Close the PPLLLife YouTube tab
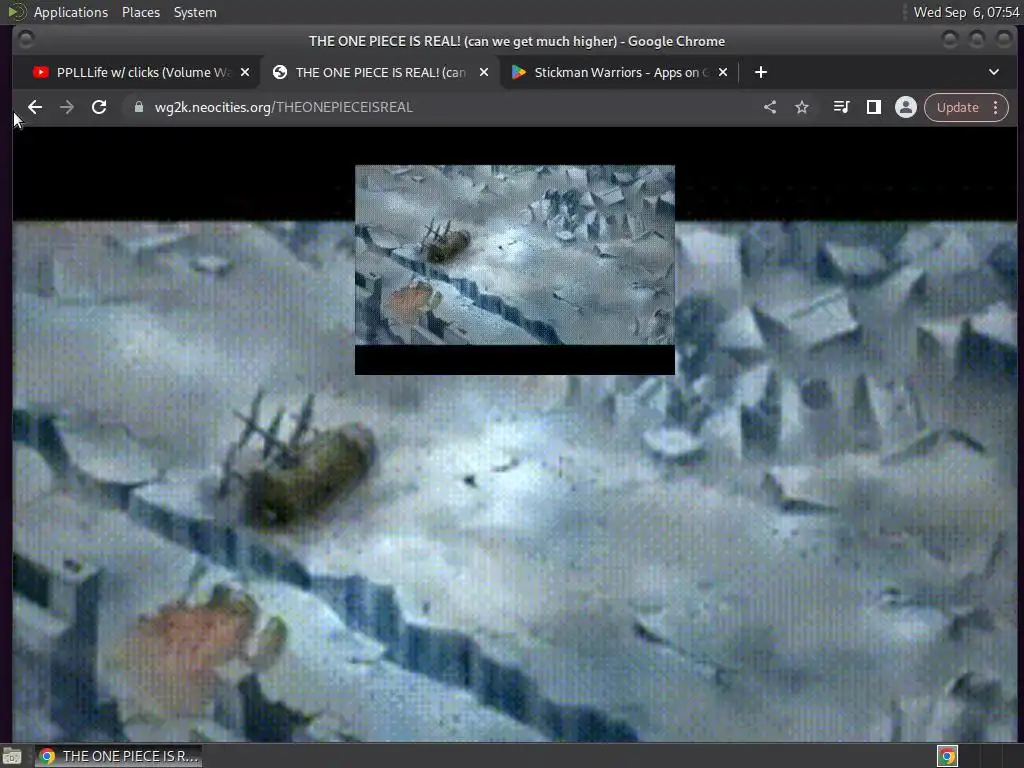This screenshot has width=1024, height=768. (245, 72)
